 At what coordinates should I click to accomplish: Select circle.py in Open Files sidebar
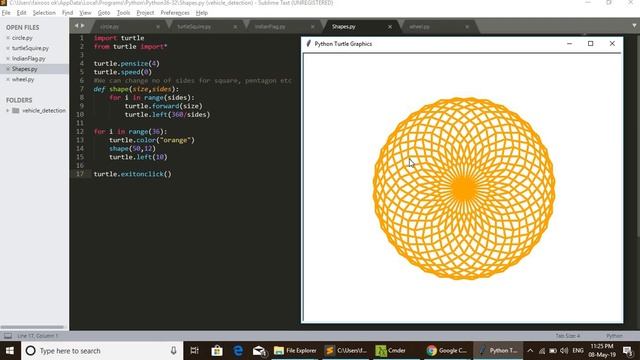(x=22, y=38)
